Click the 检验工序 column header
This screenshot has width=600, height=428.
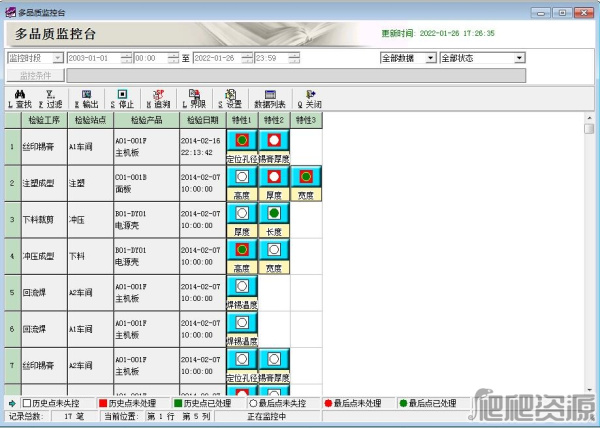[44, 120]
